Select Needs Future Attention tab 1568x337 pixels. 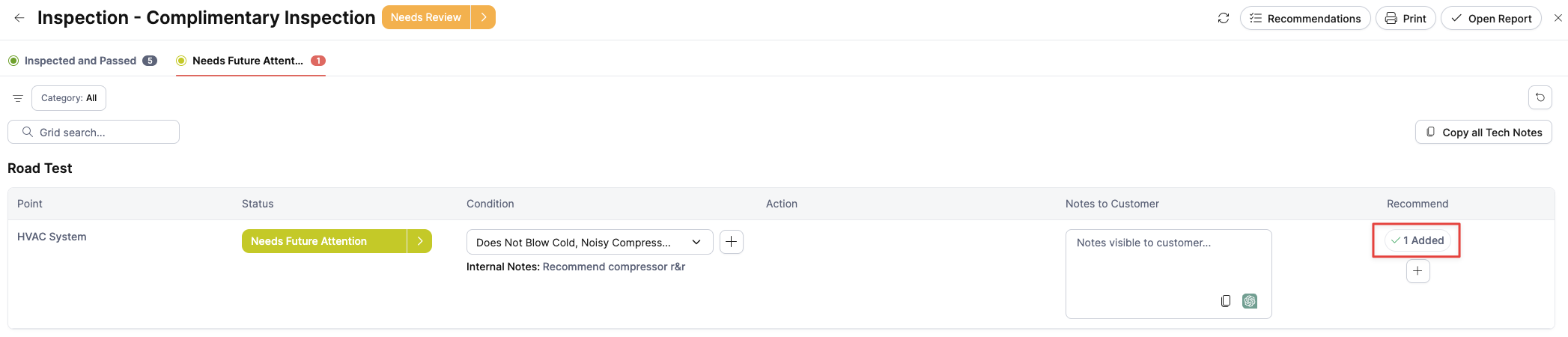point(251,61)
